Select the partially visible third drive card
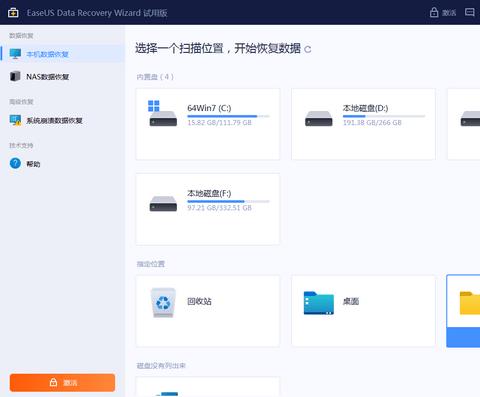480x397 pixels. [x=464, y=124]
